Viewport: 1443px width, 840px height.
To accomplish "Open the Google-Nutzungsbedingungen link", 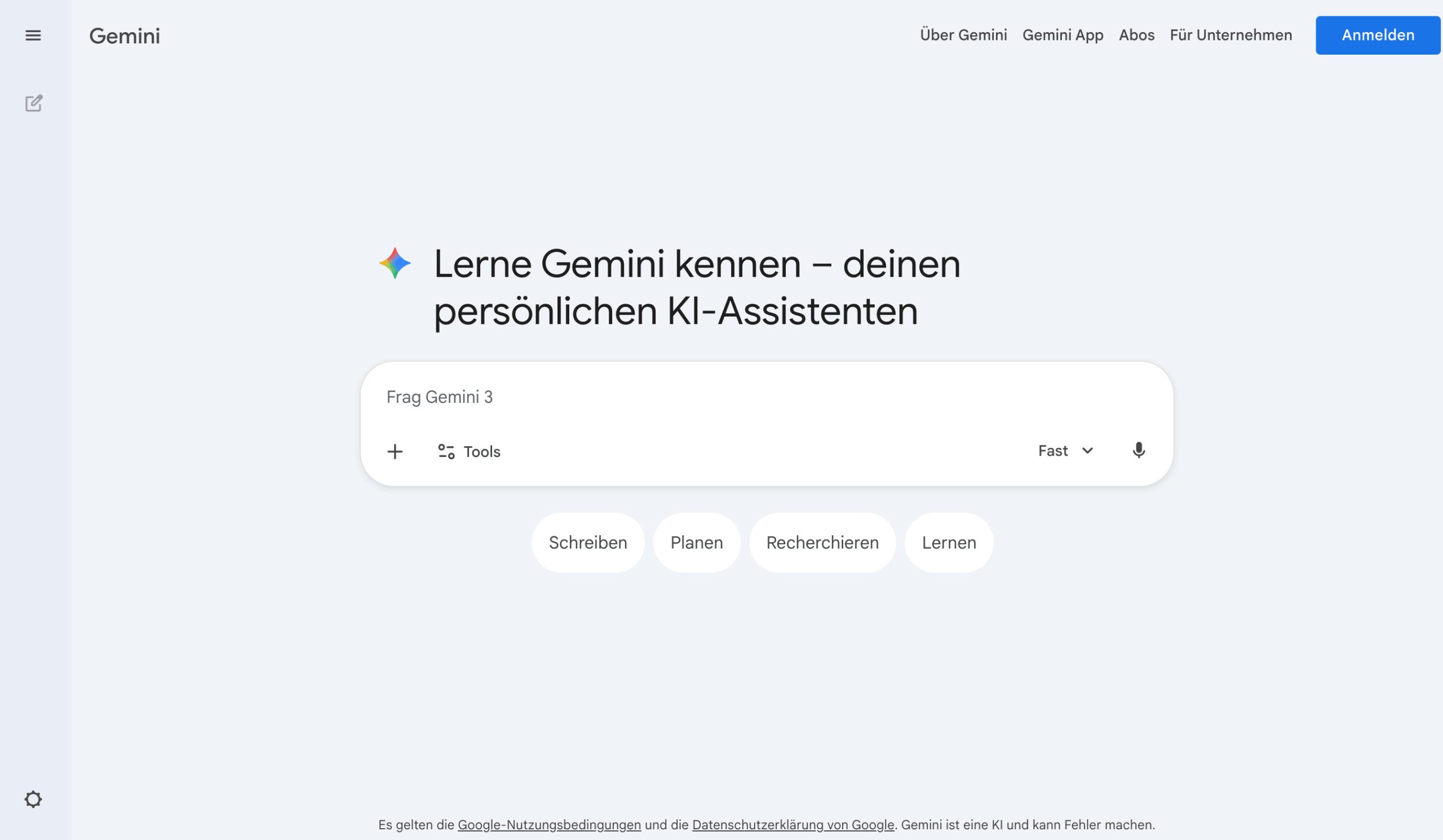I will coord(548,825).
